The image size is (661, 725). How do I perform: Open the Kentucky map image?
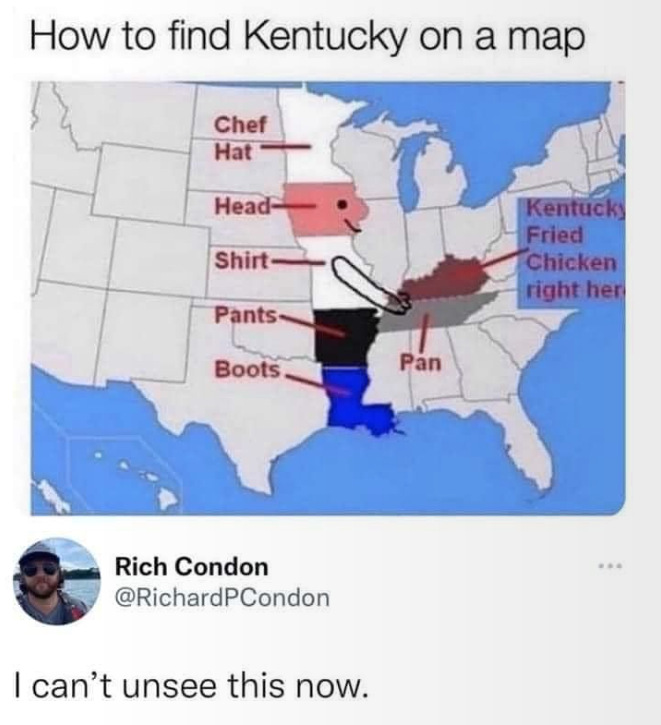pyautogui.click(x=328, y=298)
